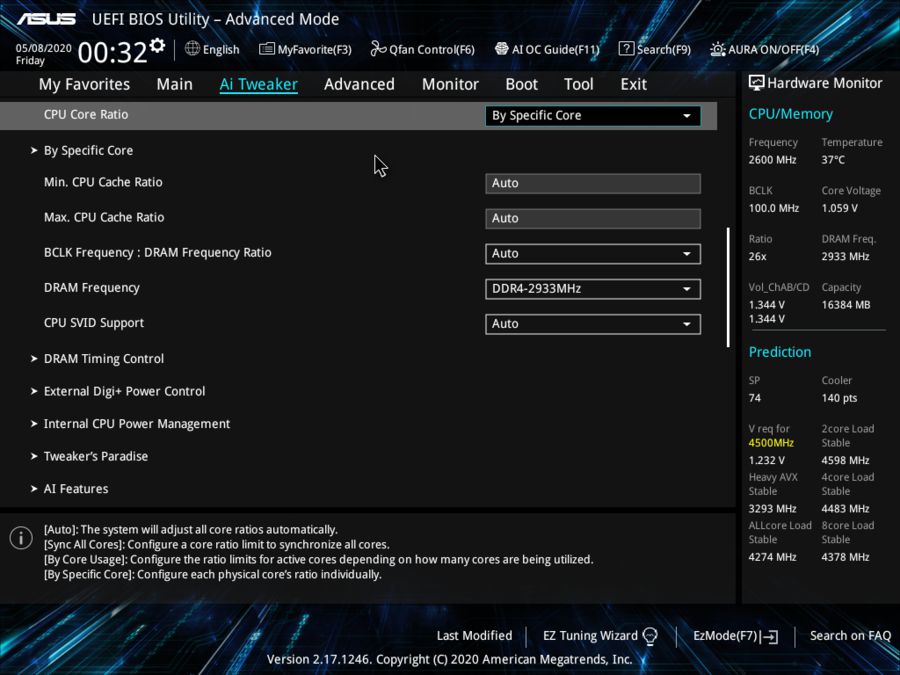
Task: Click the Search question mark icon
Action: click(626, 49)
